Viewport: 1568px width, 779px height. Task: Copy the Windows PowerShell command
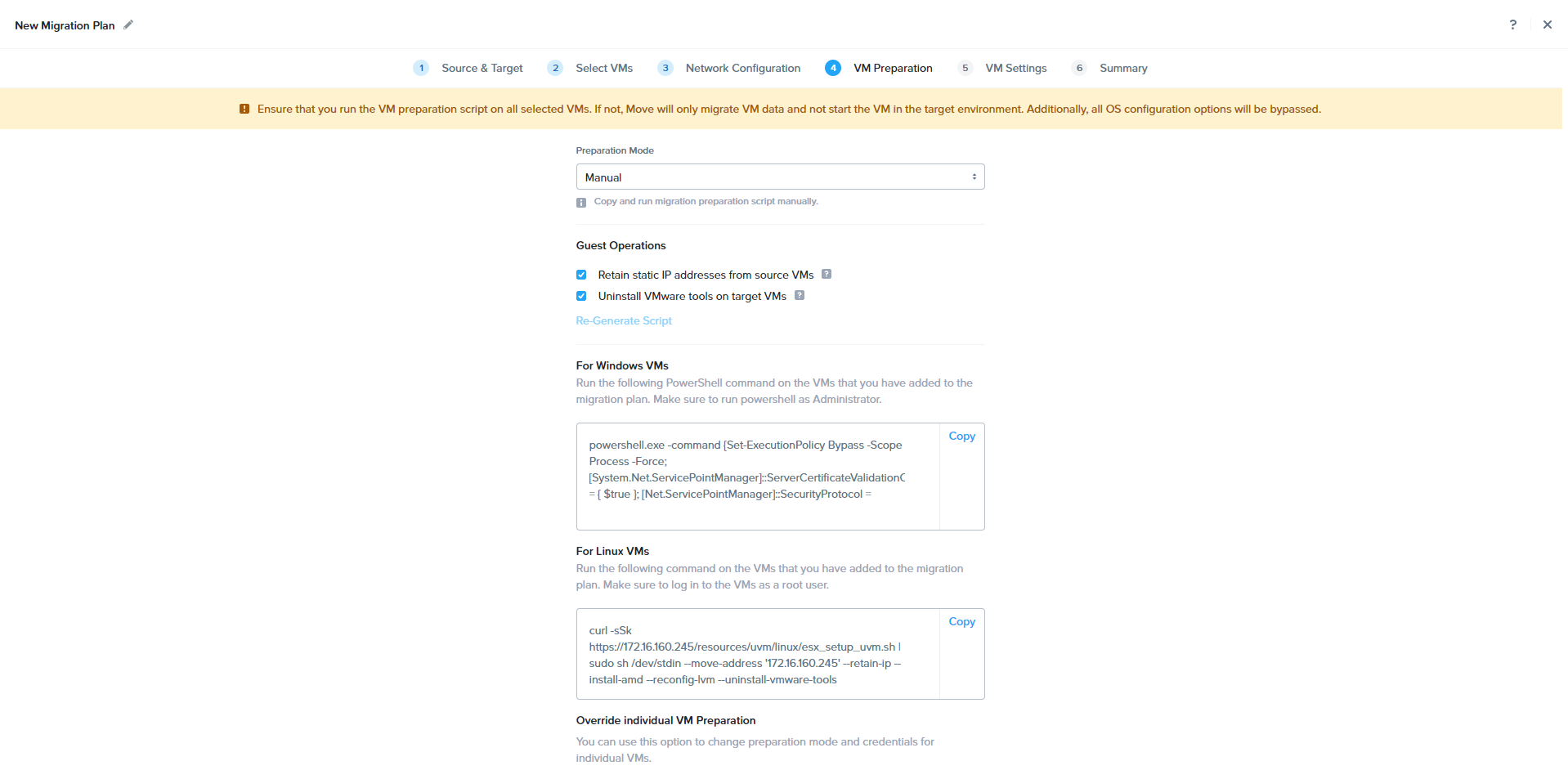pyautogui.click(x=961, y=437)
